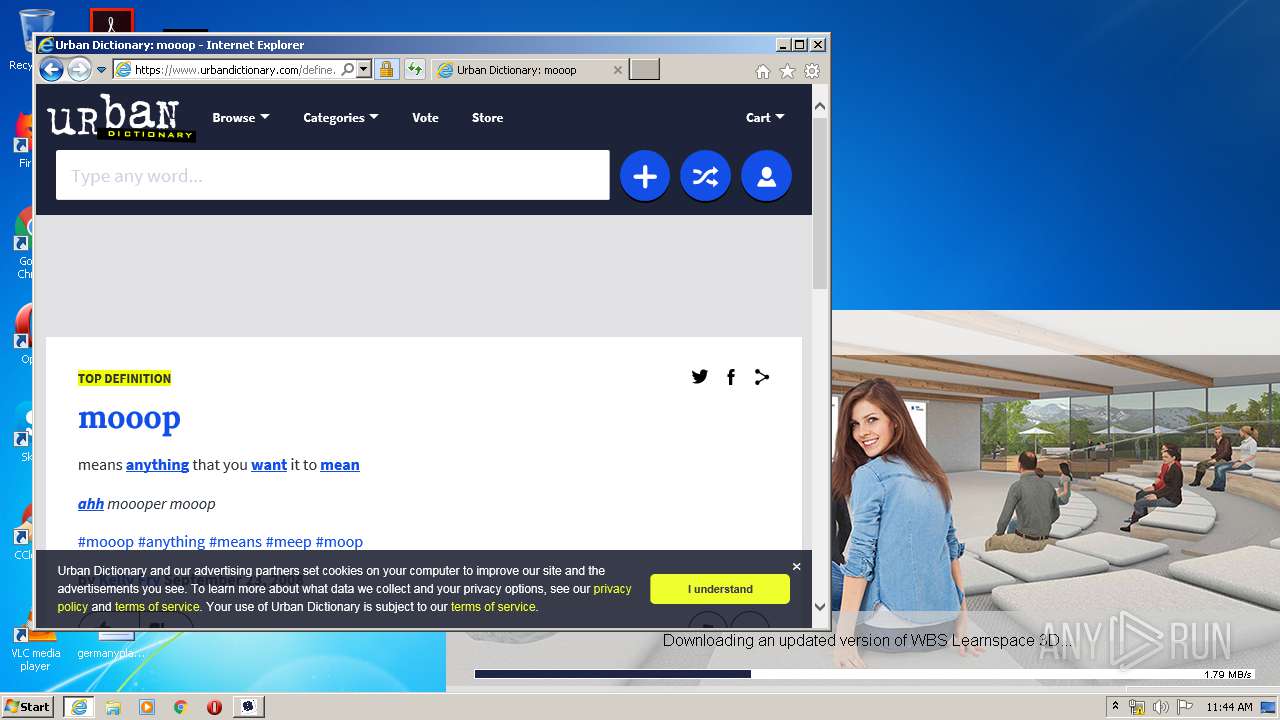Launch Chrome from the taskbar
The image size is (1280, 720).
pos(181,706)
